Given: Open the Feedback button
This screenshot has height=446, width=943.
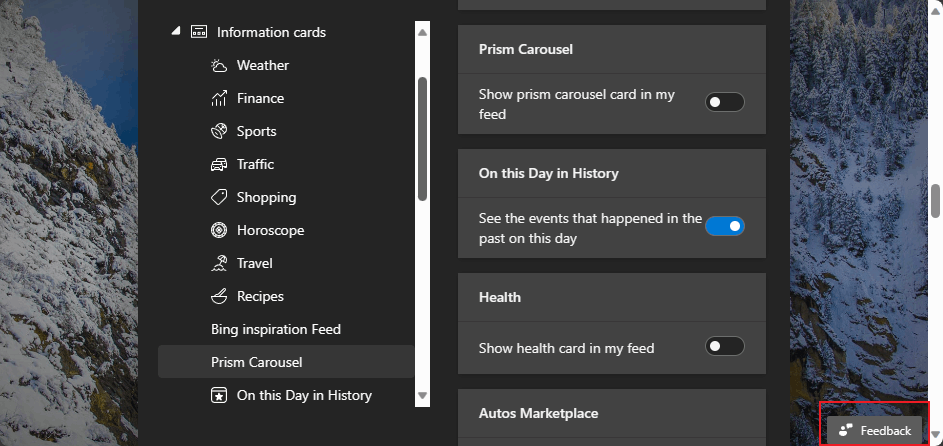Looking at the screenshot, I should click(875, 430).
